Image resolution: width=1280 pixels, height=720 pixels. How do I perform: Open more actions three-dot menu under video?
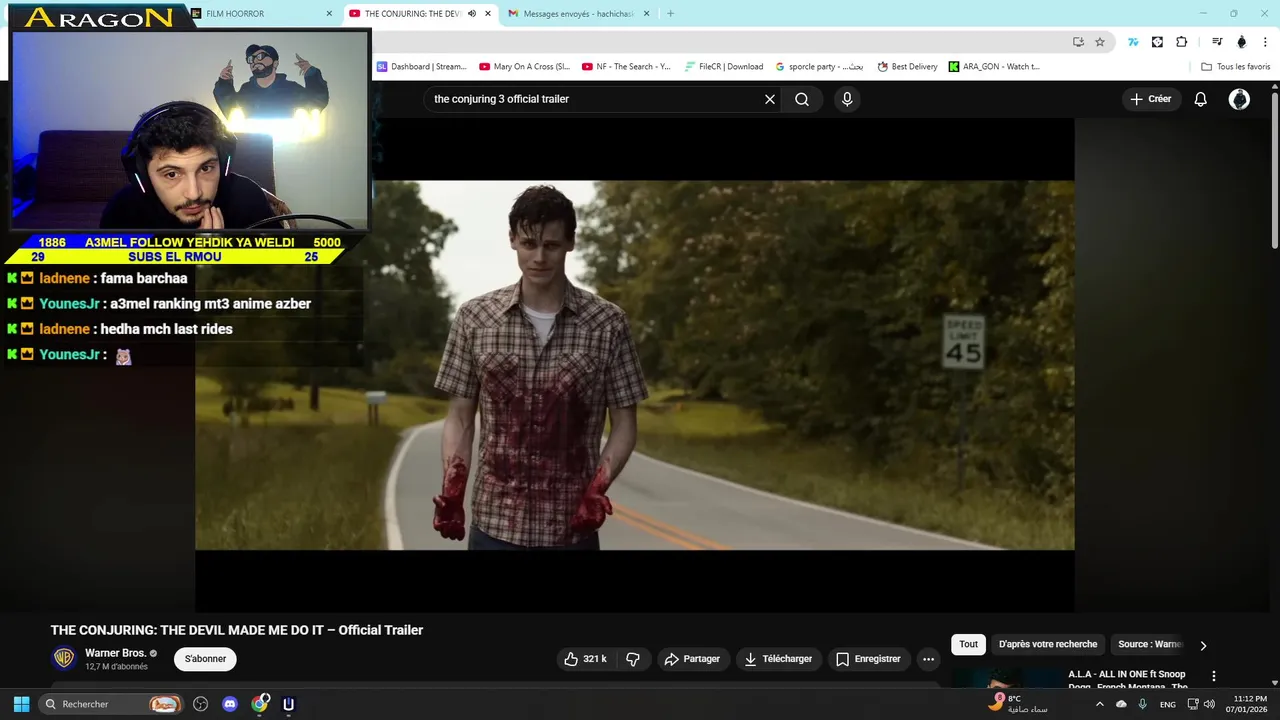(x=928, y=659)
